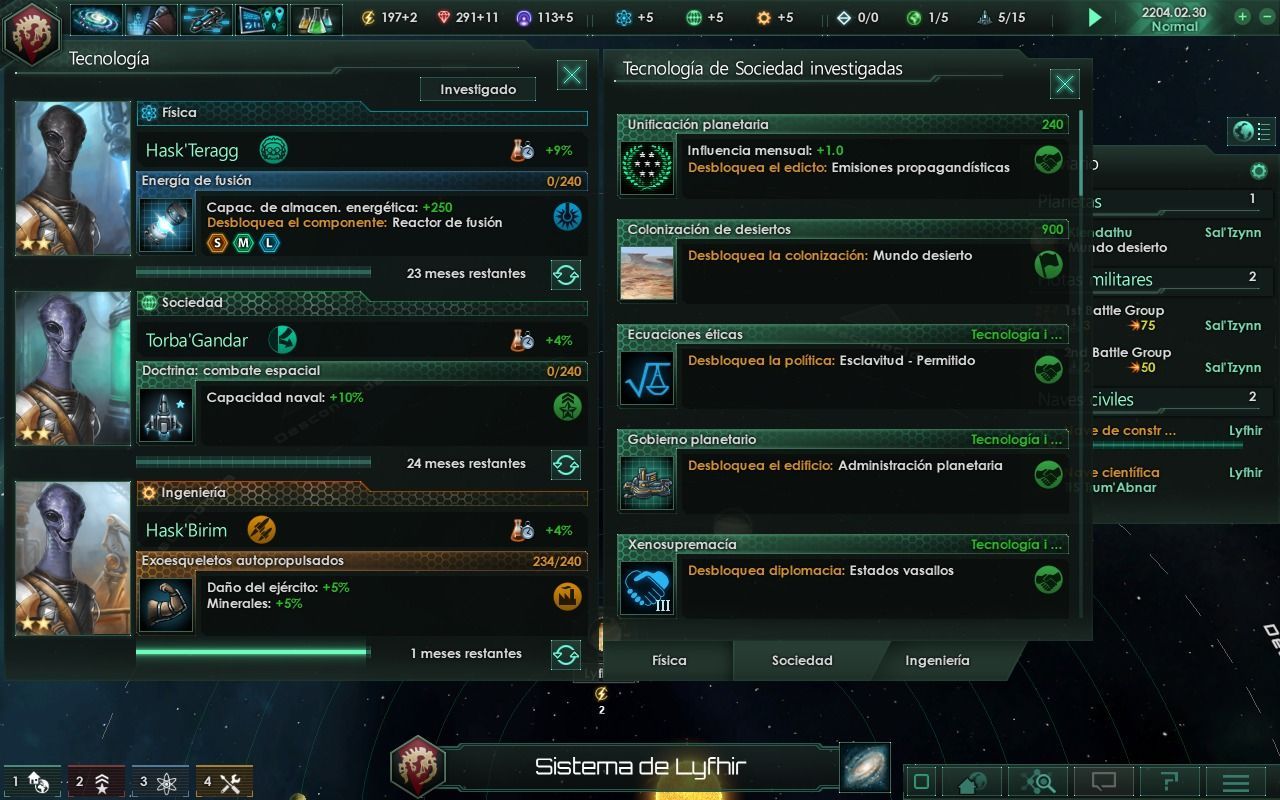
Task: Toggle the outliner panel button
Action: coord(1252,131)
